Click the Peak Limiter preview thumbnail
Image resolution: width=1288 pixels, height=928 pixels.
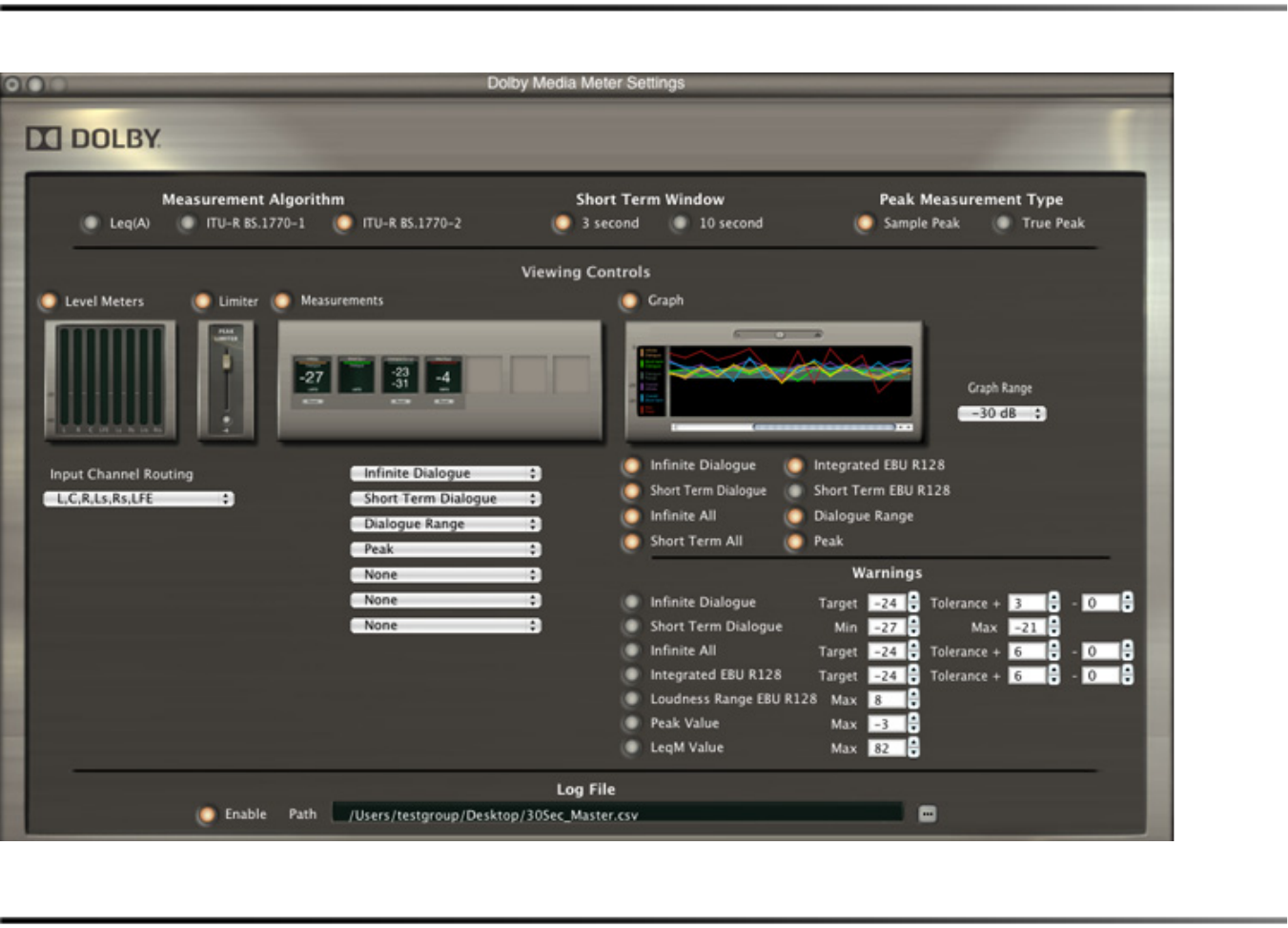(x=226, y=381)
